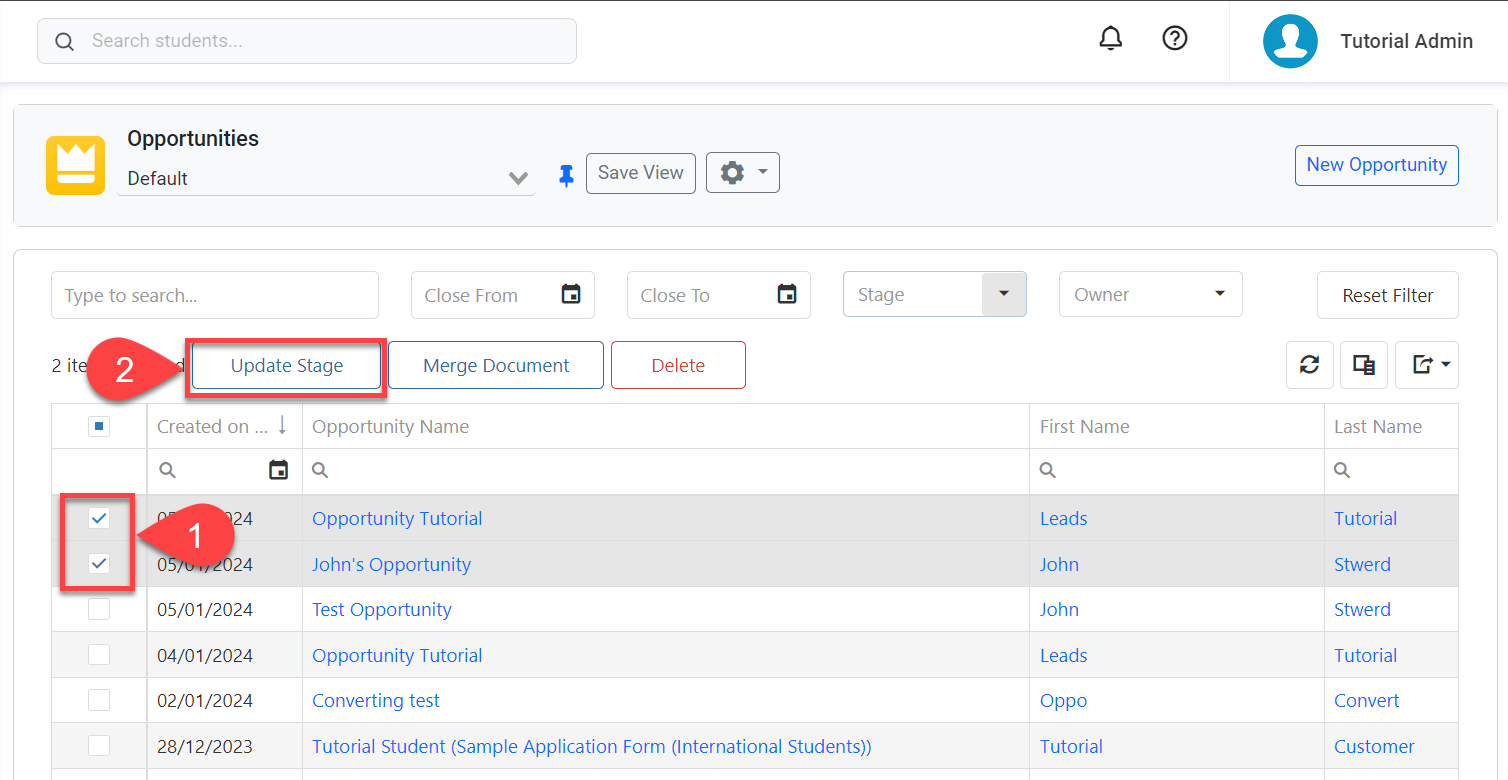Click first name Oppo link
This screenshot has height=780, width=1508.
[1063, 700]
